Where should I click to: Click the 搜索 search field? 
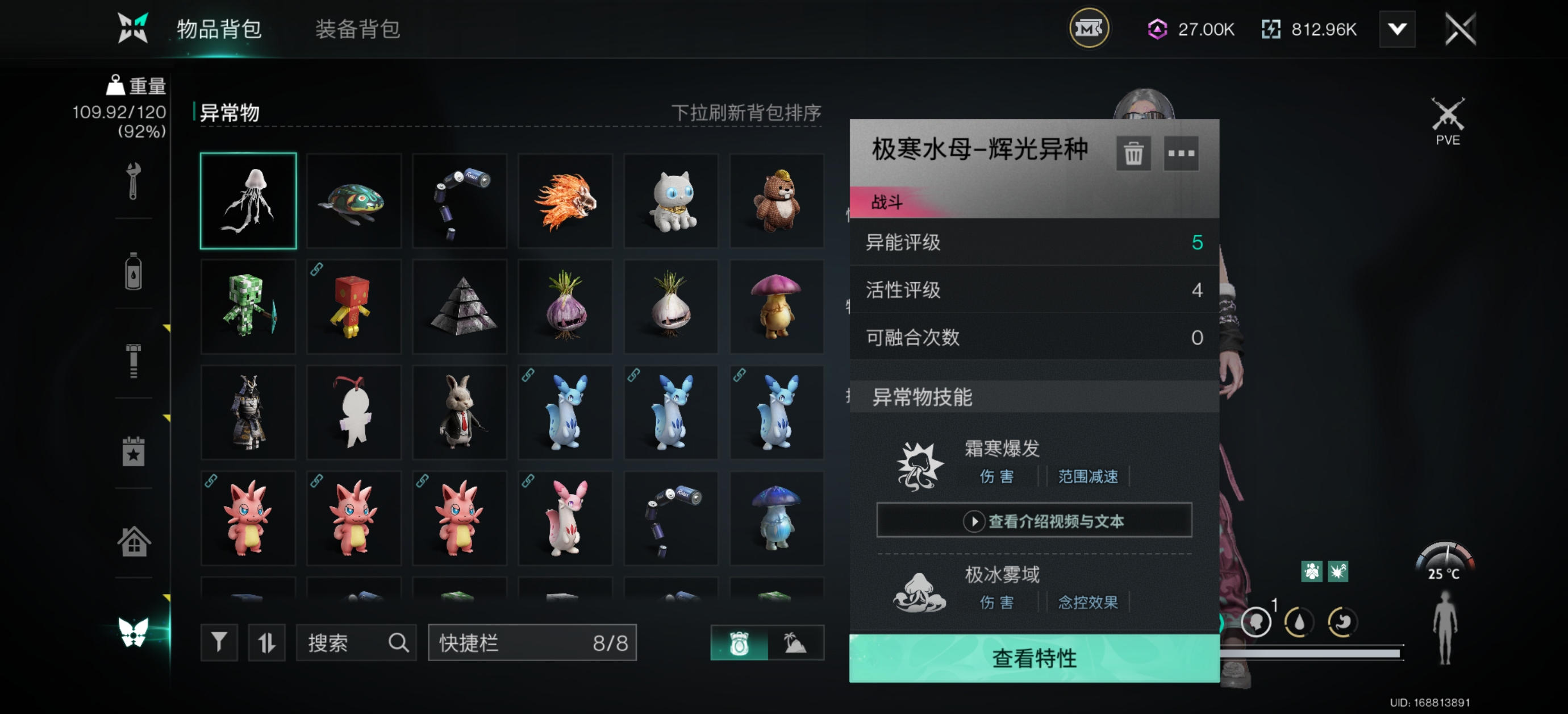(x=356, y=642)
